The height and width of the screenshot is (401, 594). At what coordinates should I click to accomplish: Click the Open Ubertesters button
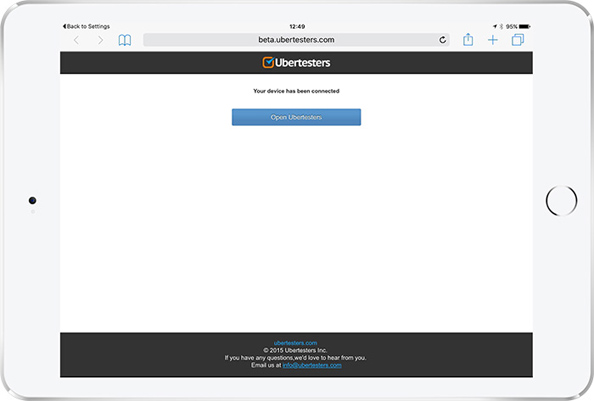[x=296, y=117]
